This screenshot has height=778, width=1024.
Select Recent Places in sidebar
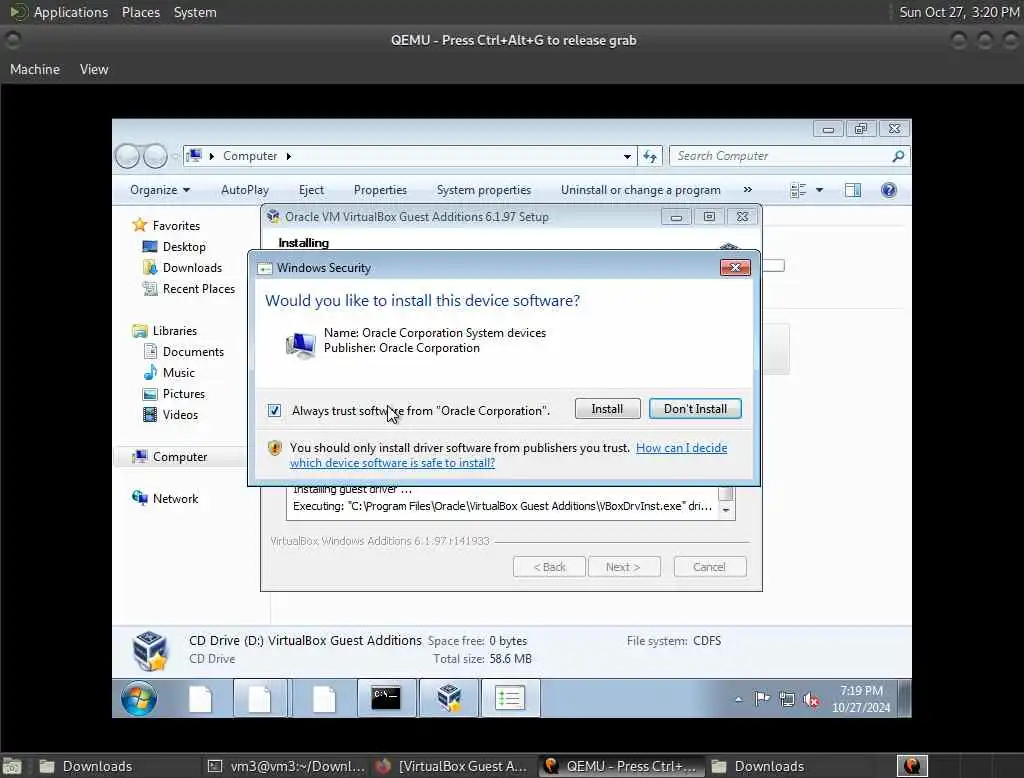[x=199, y=289]
